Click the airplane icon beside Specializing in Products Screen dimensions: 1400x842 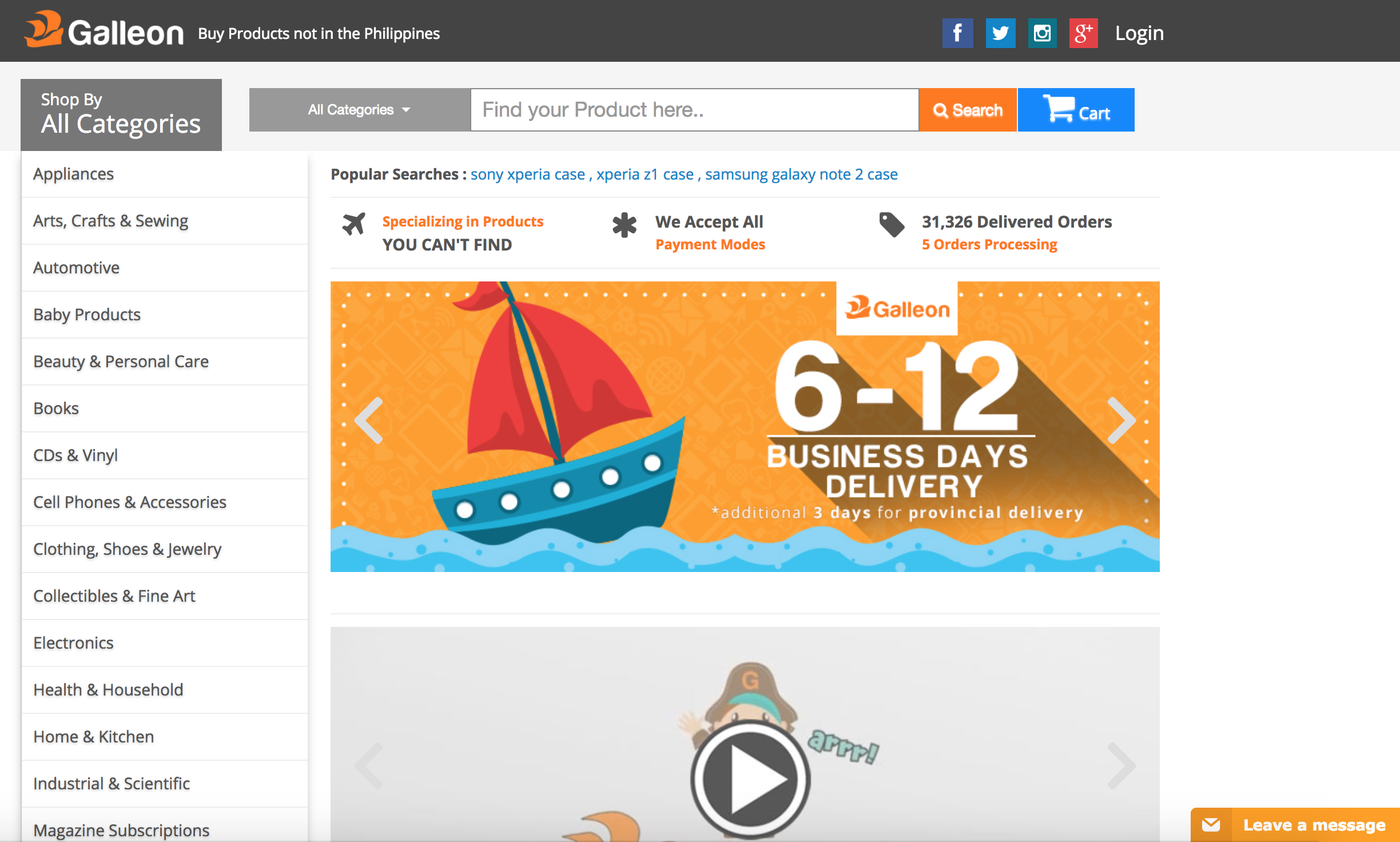click(353, 224)
